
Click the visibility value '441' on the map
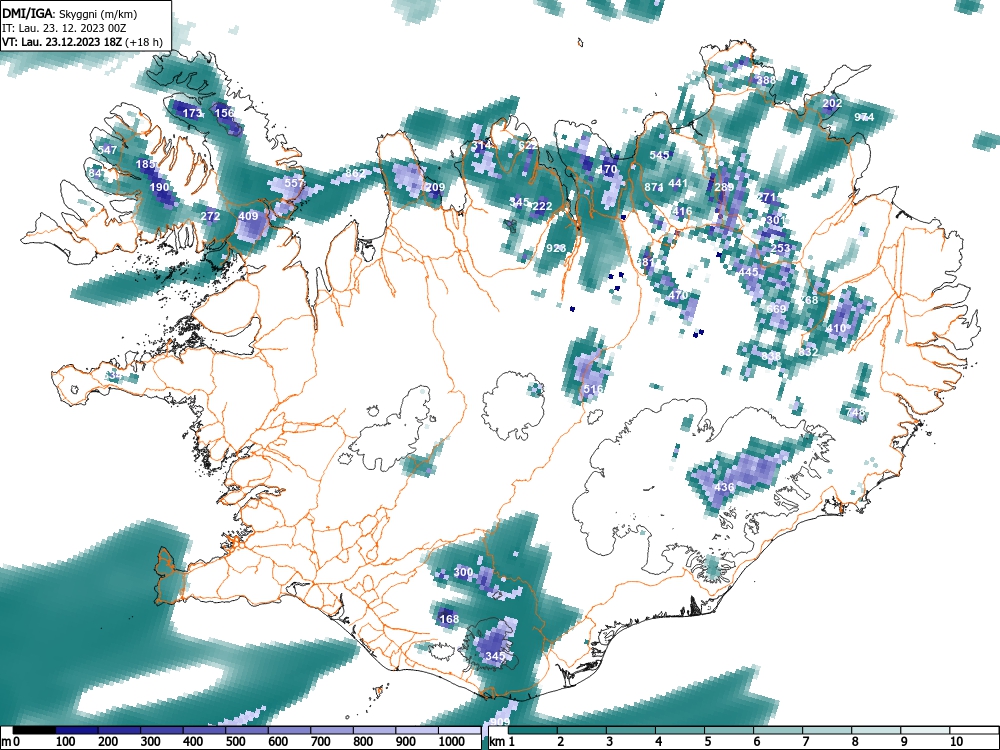(678, 183)
